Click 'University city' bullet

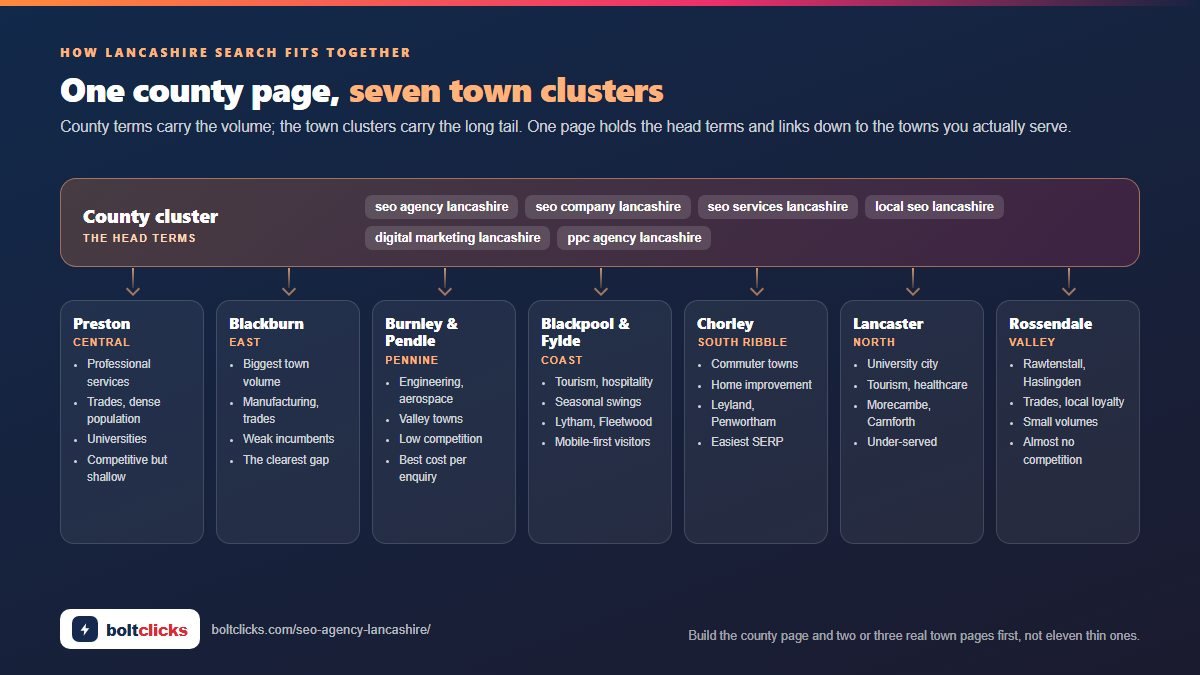point(903,364)
